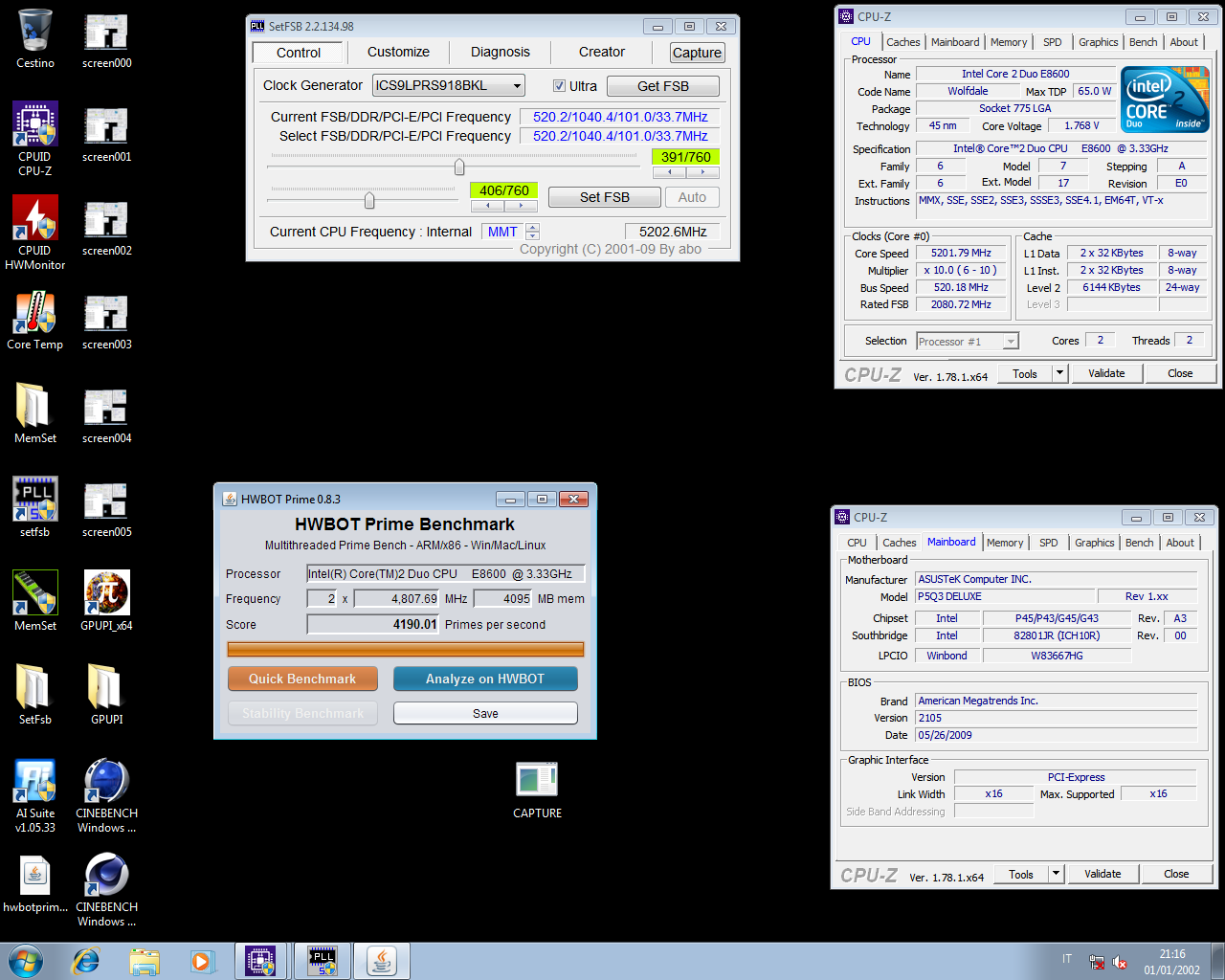Switch to Creator tab in SetFSB
Screen dimensions: 1225x980
(602, 53)
